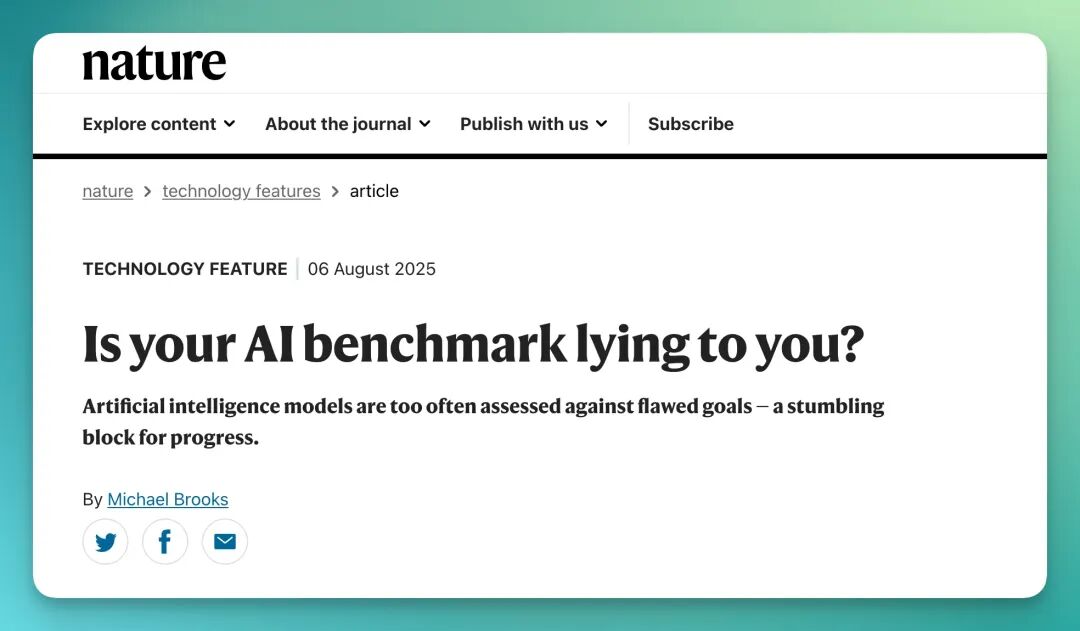
Task: Click the article subtitle about flawed goals
Action: (483, 421)
